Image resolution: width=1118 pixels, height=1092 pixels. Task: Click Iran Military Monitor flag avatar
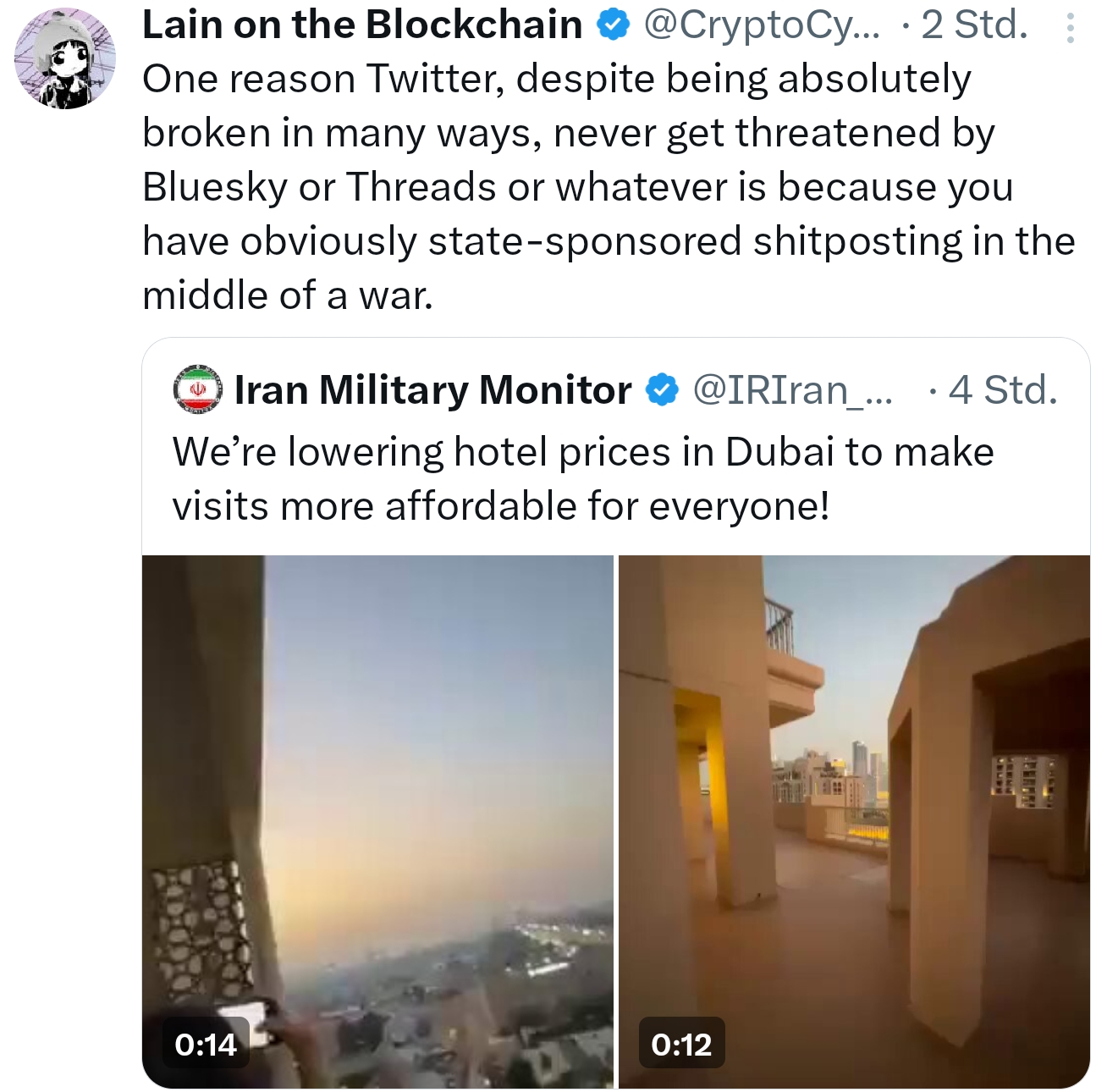click(197, 390)
